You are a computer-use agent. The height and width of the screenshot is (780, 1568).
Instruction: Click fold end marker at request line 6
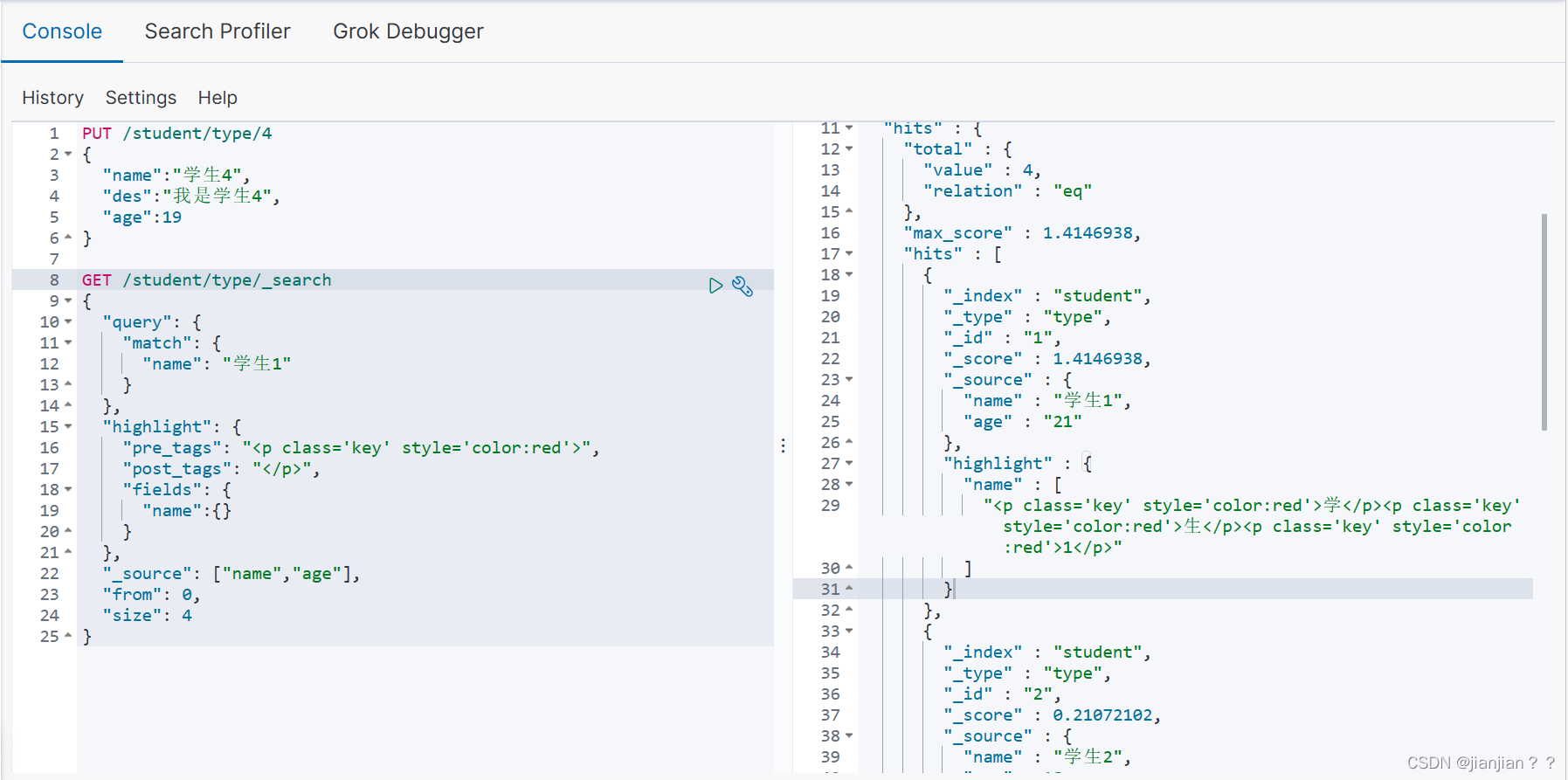(x=68, y=238)
